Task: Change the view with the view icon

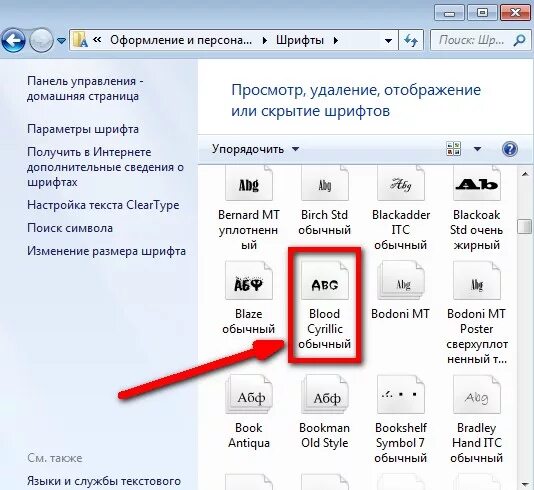Action: [453, 149]
